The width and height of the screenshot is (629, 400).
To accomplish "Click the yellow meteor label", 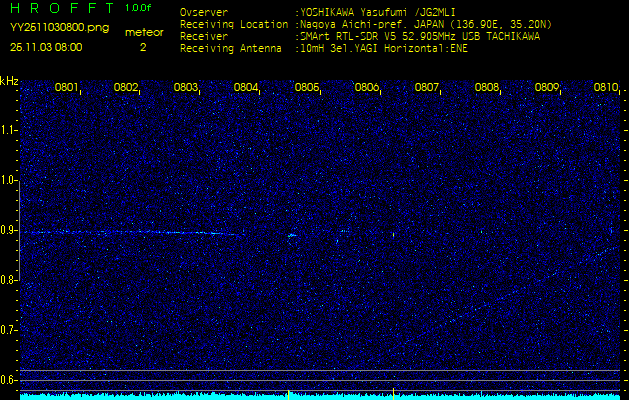I will (143, 32).
